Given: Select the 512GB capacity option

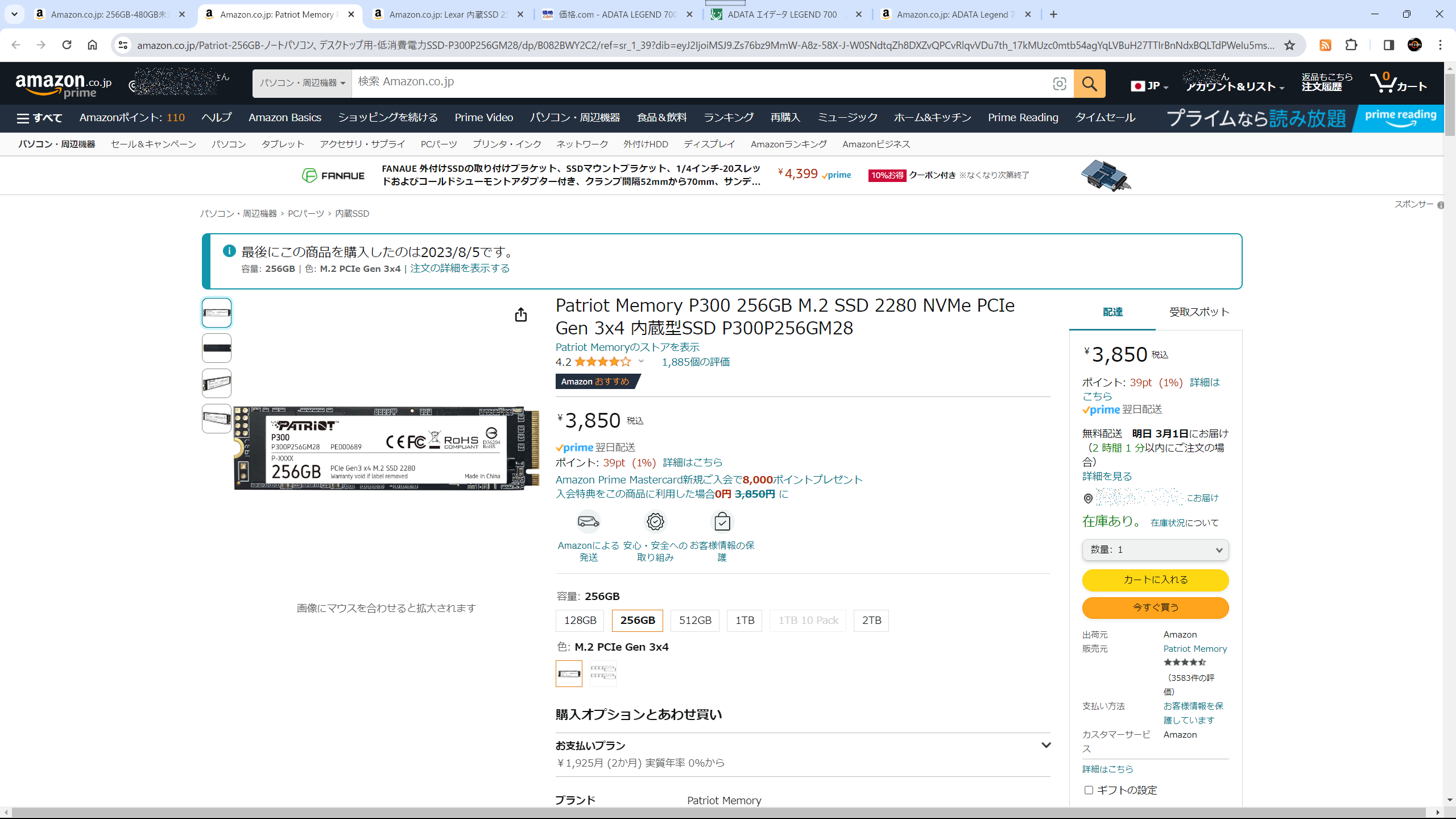Looking at the screenshot, I should click(x=695, y=621).
